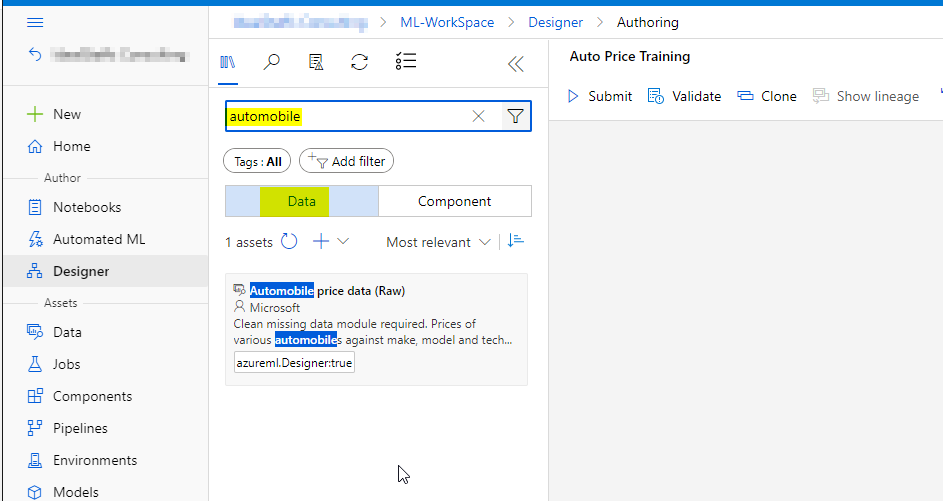Open the asset library icon tab
This screenshot has width=943, height=501.
pos(228,63)
